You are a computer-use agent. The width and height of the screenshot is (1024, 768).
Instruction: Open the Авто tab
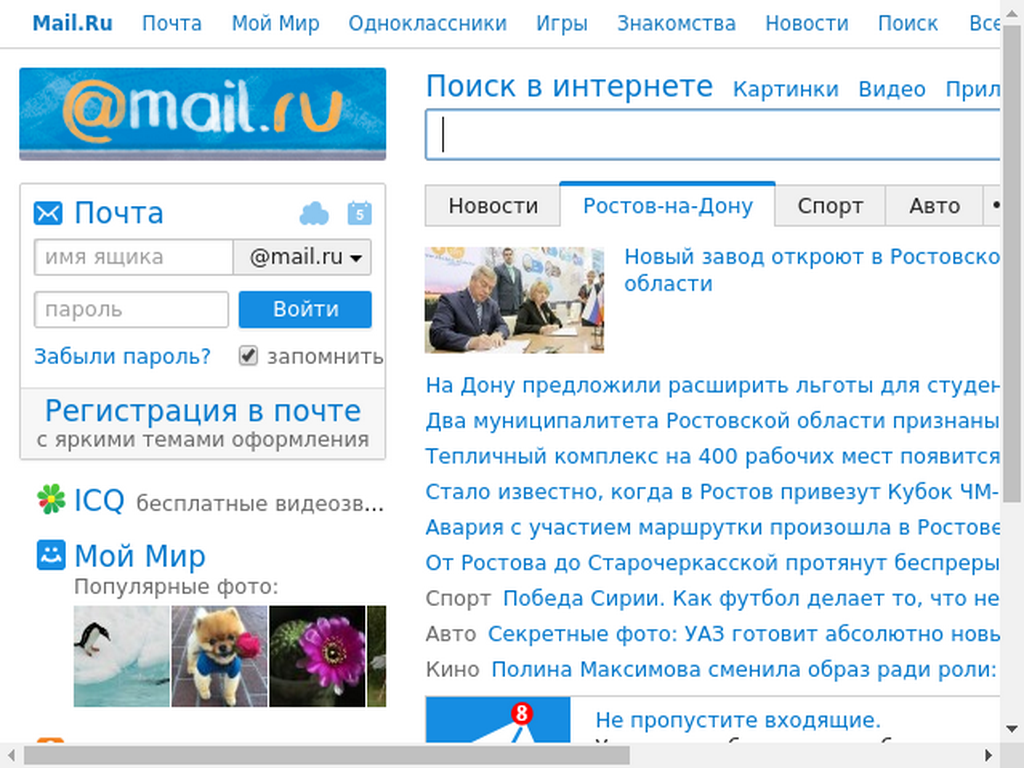coord(935,206)
